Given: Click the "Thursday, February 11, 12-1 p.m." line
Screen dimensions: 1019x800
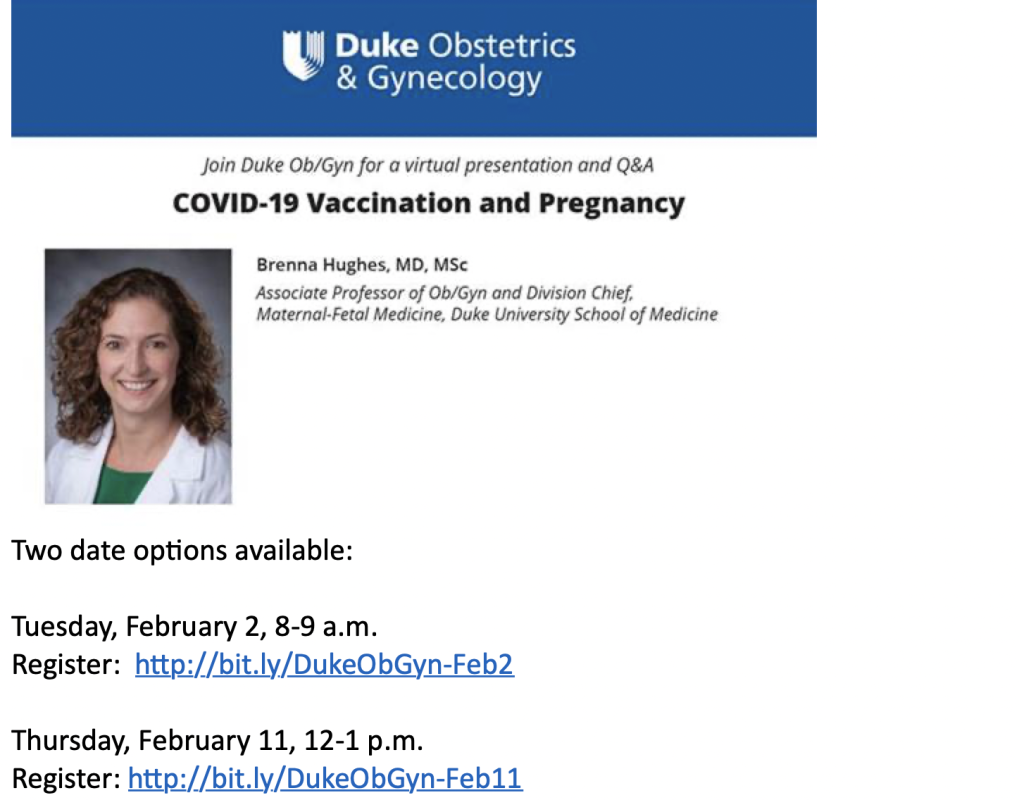Looking at the screenshot, I should point(218,741).
